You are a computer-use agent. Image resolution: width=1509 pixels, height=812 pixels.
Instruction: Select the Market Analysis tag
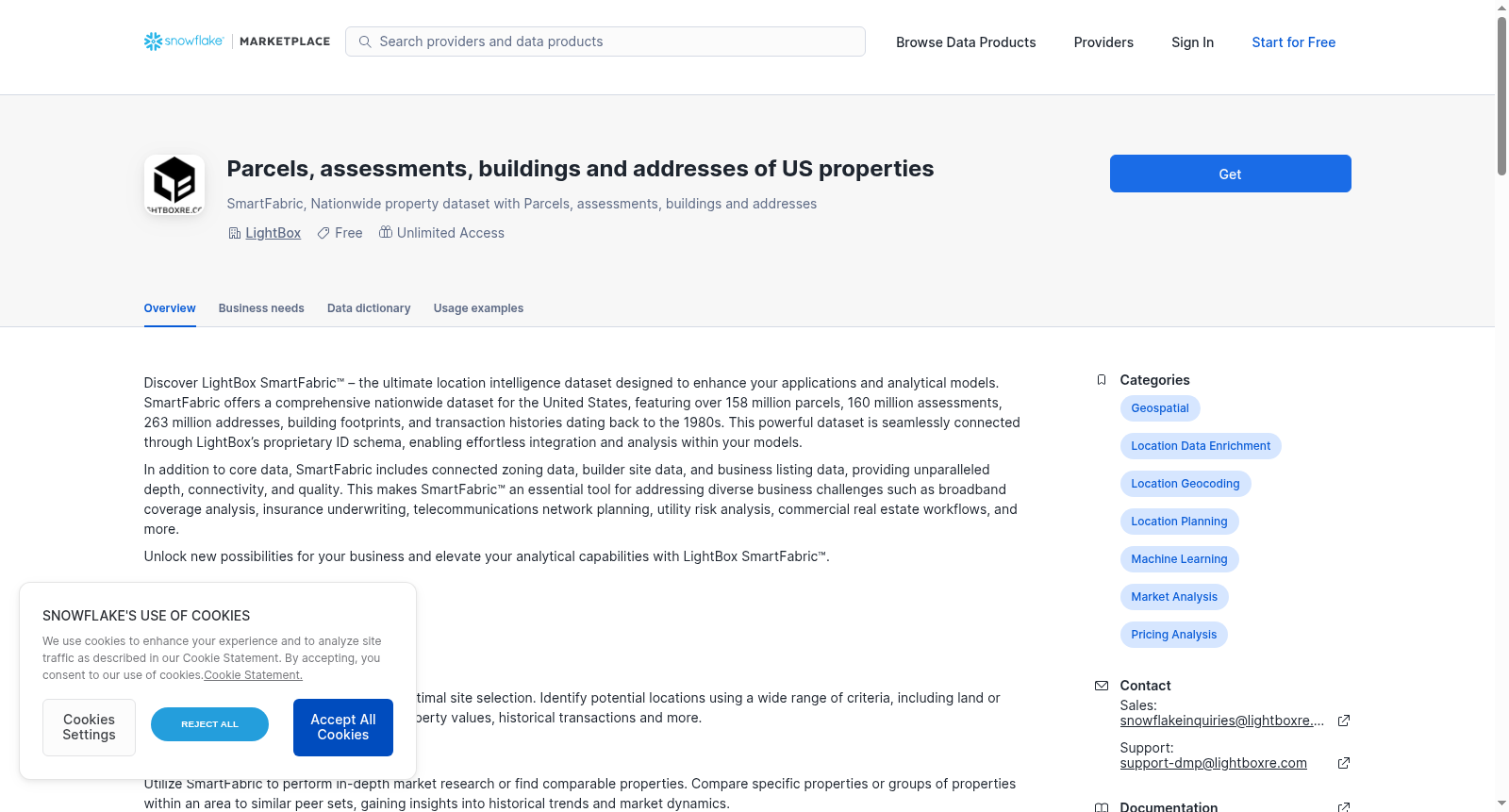click(1174, 597)
